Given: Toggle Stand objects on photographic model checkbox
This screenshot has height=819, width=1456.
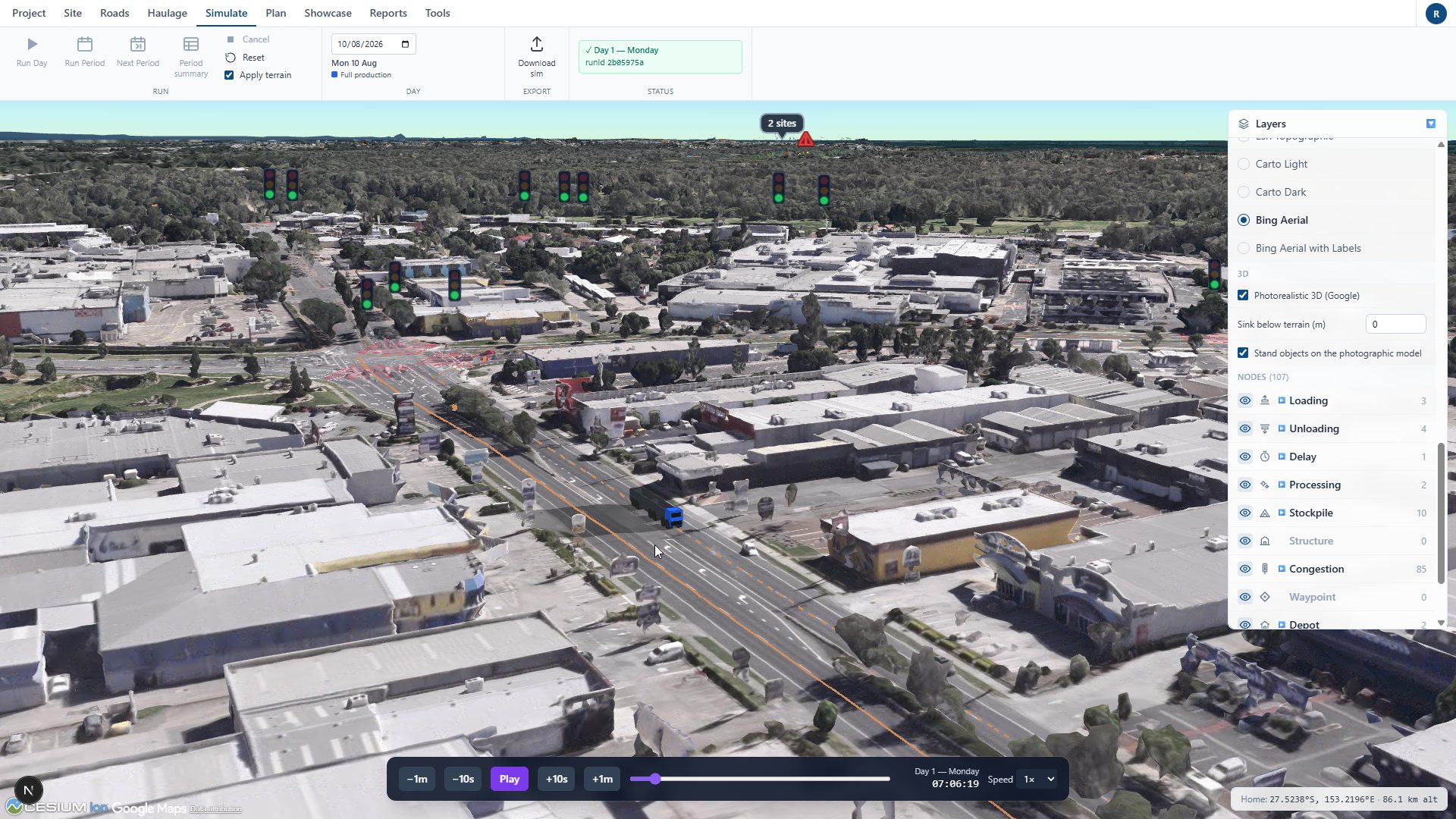Looking at the screenshot, I should click(1243, 353).
